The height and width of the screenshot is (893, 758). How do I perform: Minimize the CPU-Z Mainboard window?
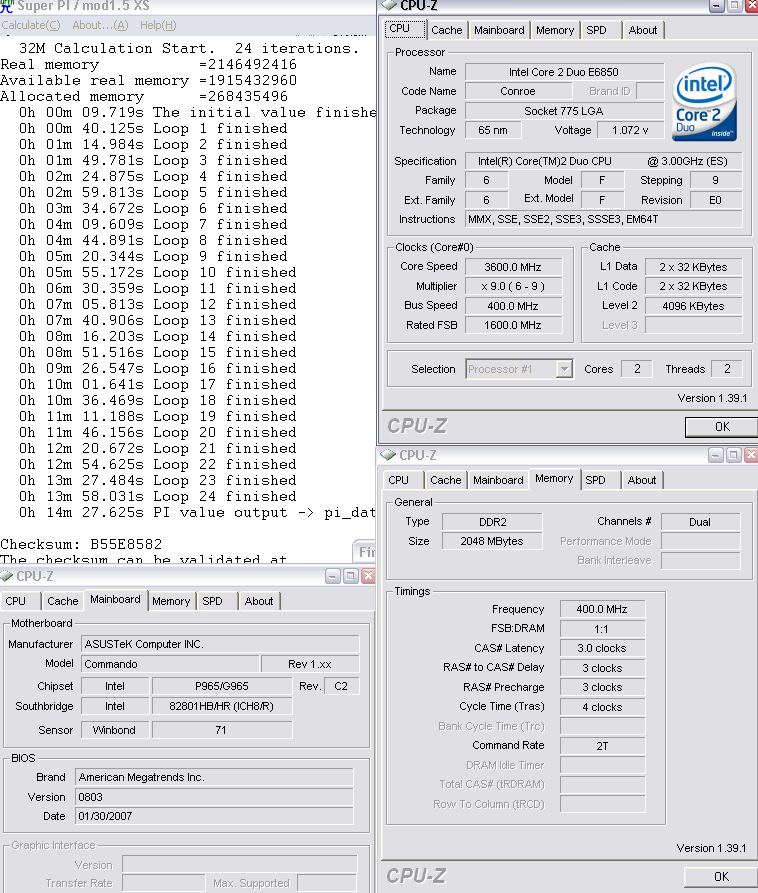click(332, 576)
